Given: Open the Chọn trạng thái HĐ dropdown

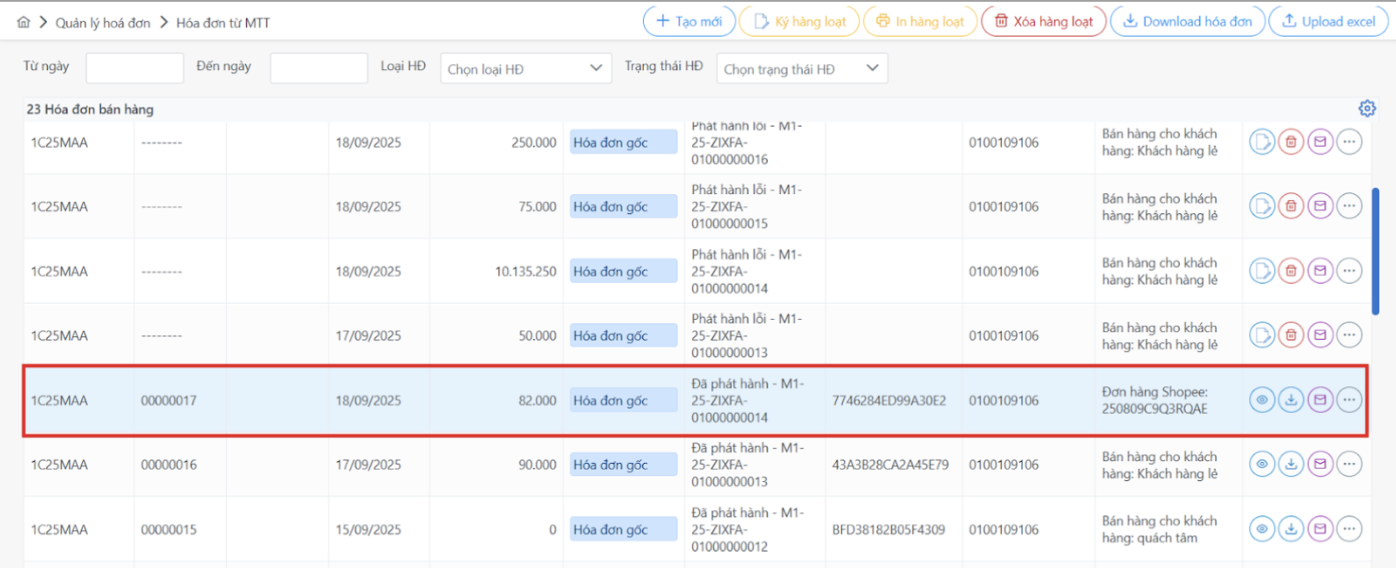Looking at the screenshot, I should click(802, 69).
